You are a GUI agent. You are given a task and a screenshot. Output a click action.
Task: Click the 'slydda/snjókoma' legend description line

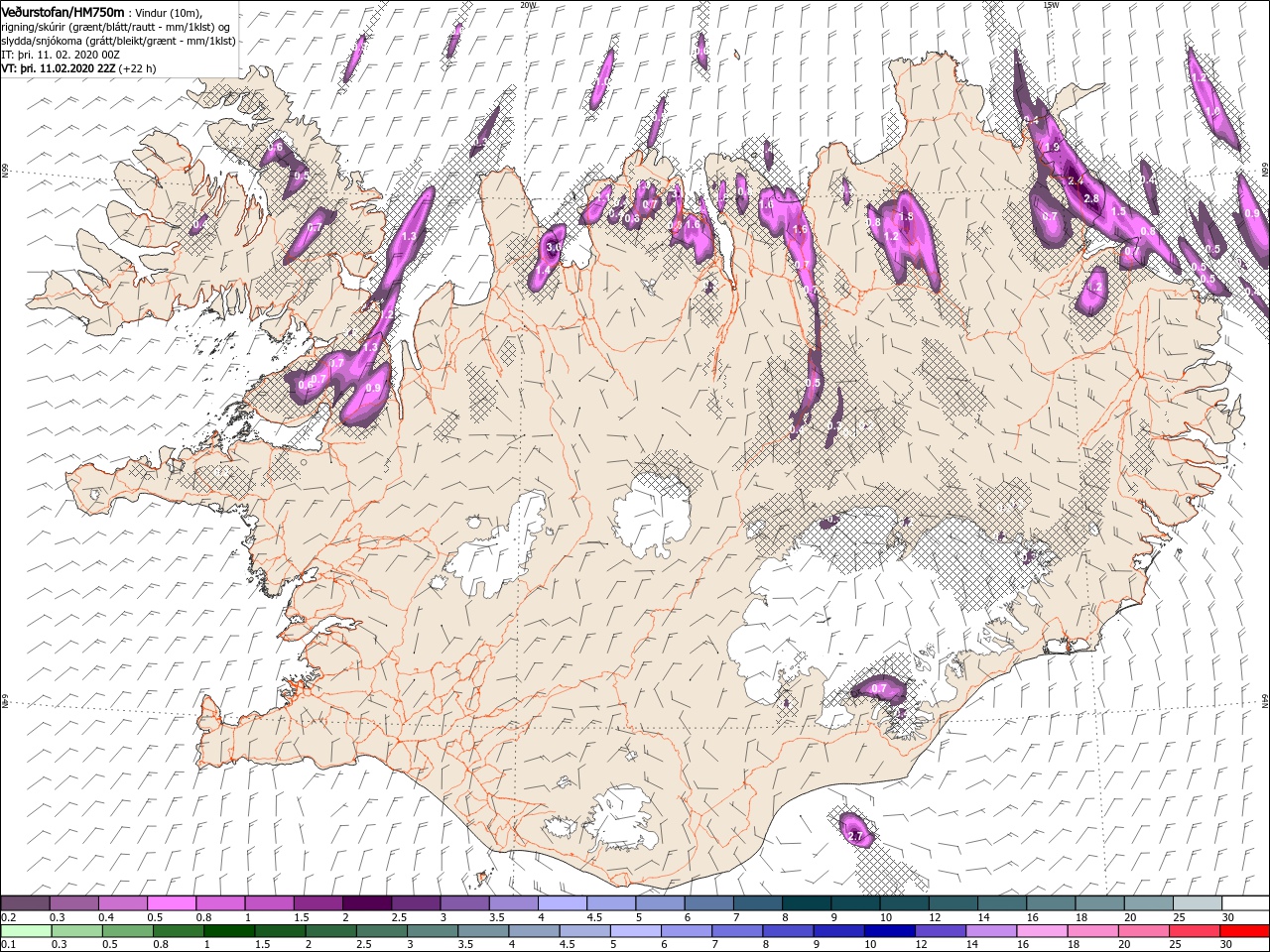tap(118, 41)
